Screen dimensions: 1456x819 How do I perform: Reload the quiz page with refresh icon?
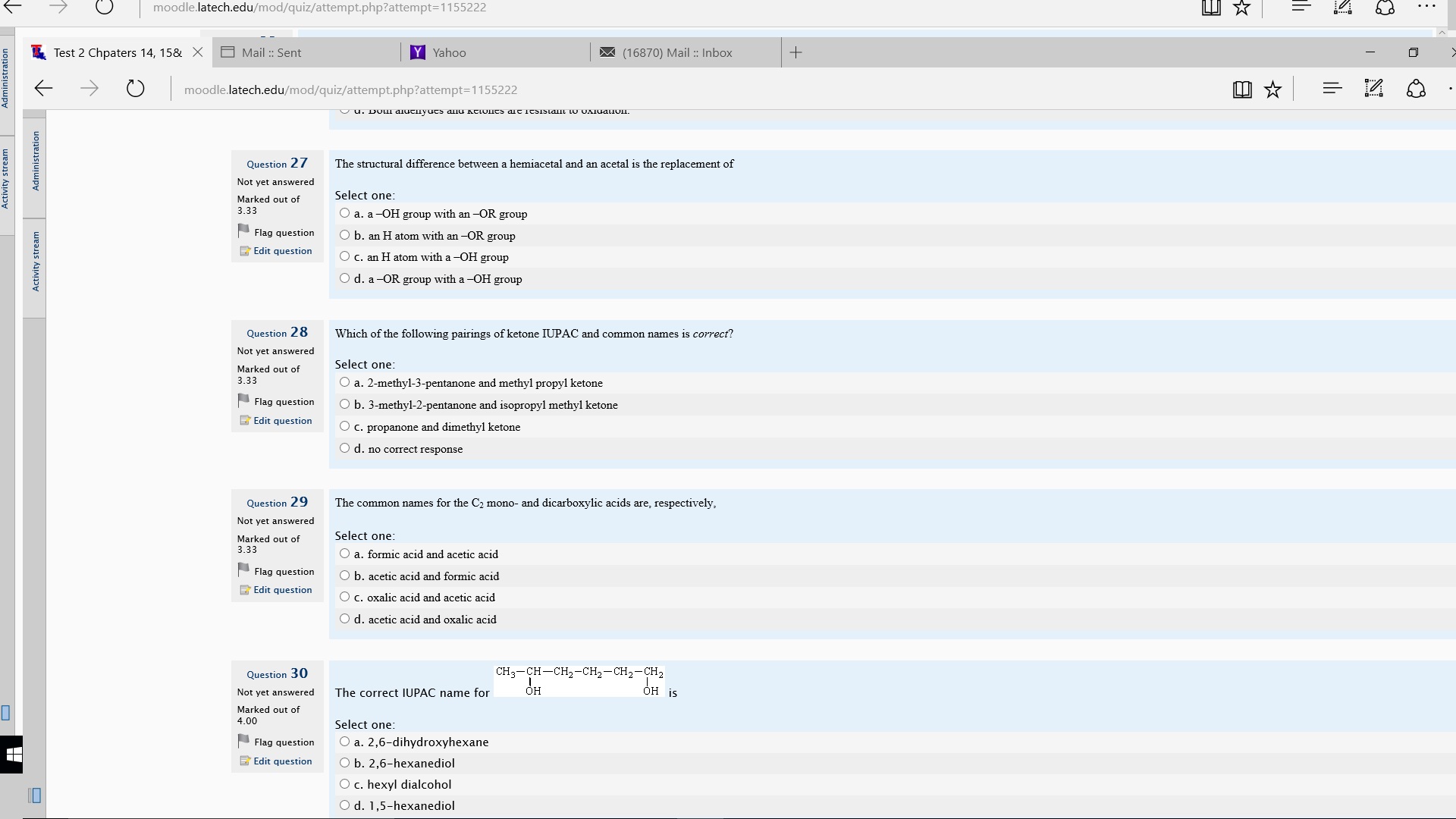(135, 89)
